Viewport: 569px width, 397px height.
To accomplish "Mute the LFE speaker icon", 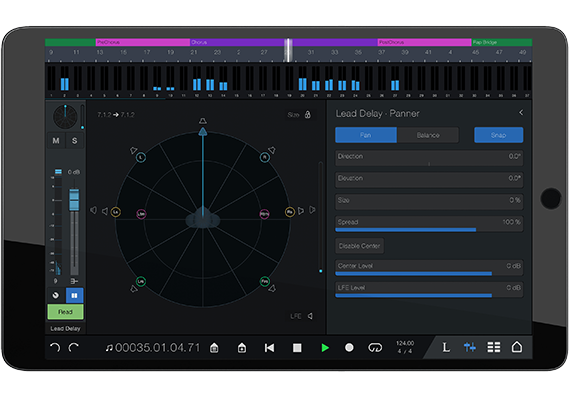I will [310, 316].
